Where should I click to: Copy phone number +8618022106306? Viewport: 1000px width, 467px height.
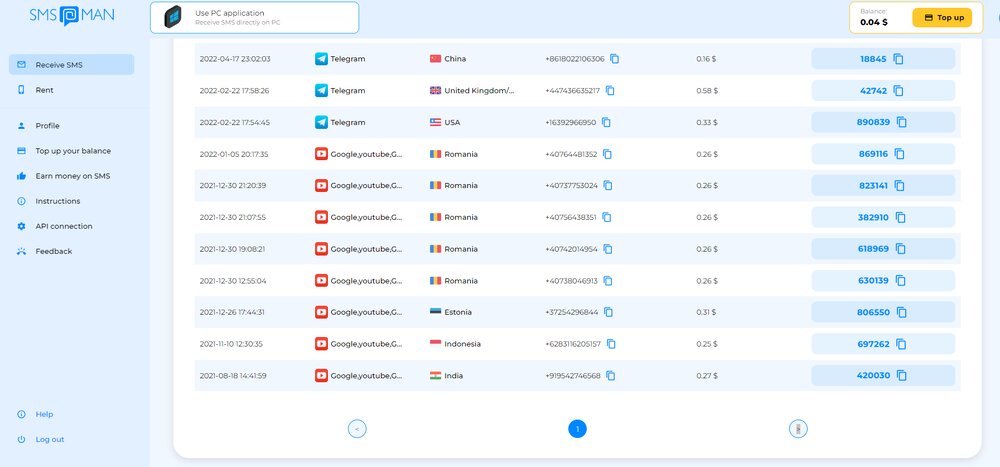point(614,59)
